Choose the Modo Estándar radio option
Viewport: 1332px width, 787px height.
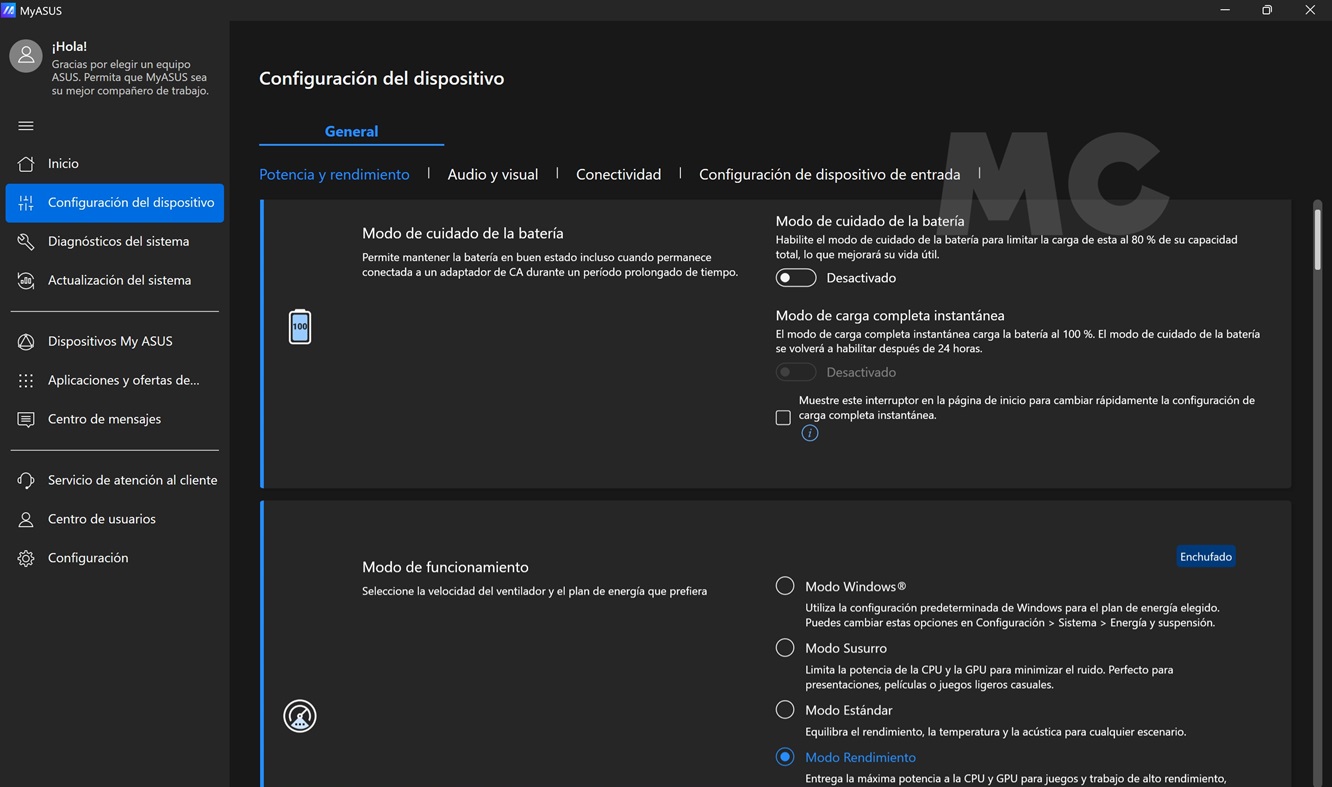[x=785, y=710]
